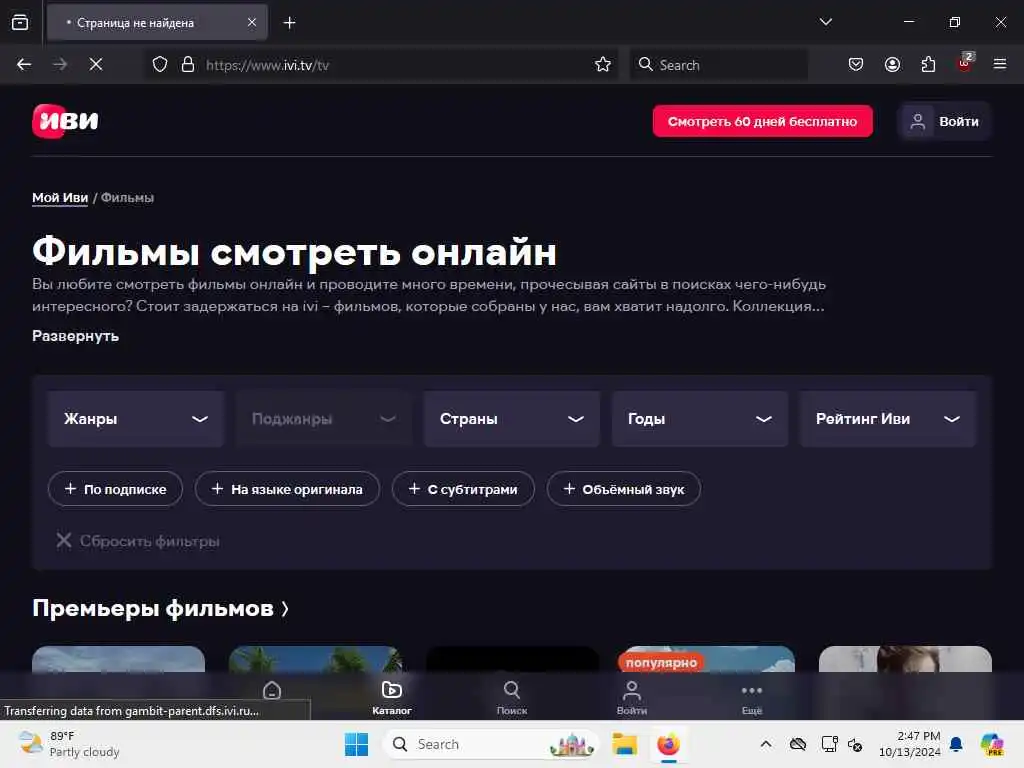The image size is (1024, 768).
Task: Toggle the С субтитрами filter
Action: [x=463, y=489]
